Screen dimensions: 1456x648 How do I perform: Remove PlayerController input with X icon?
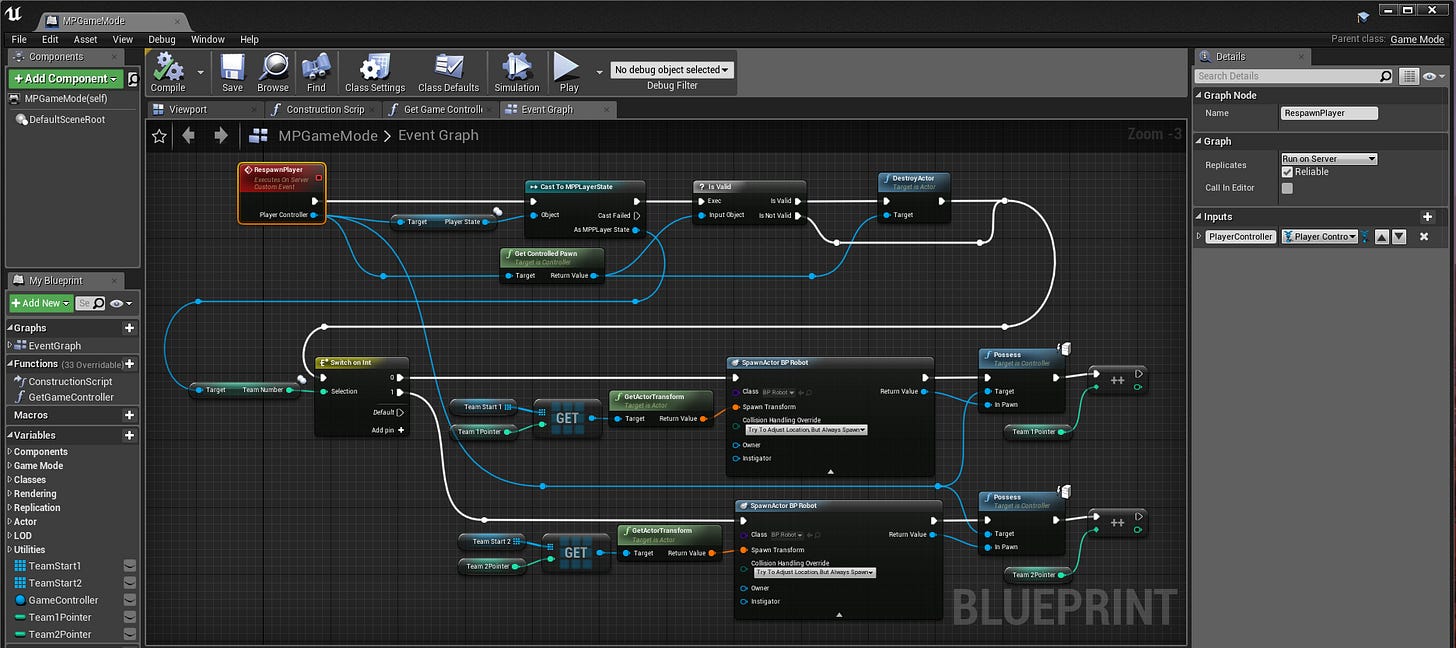pos(1424,237)
